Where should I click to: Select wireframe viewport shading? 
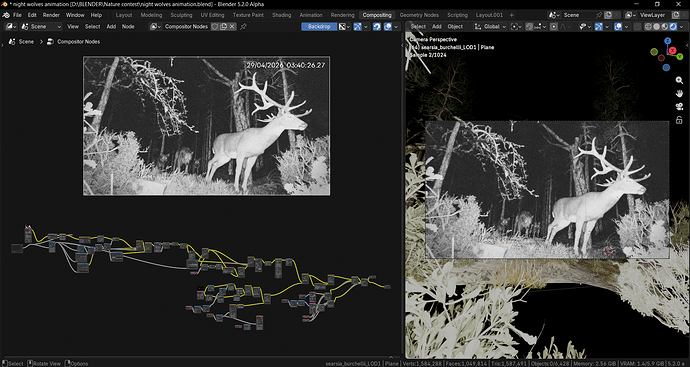(x=648, y=26)
